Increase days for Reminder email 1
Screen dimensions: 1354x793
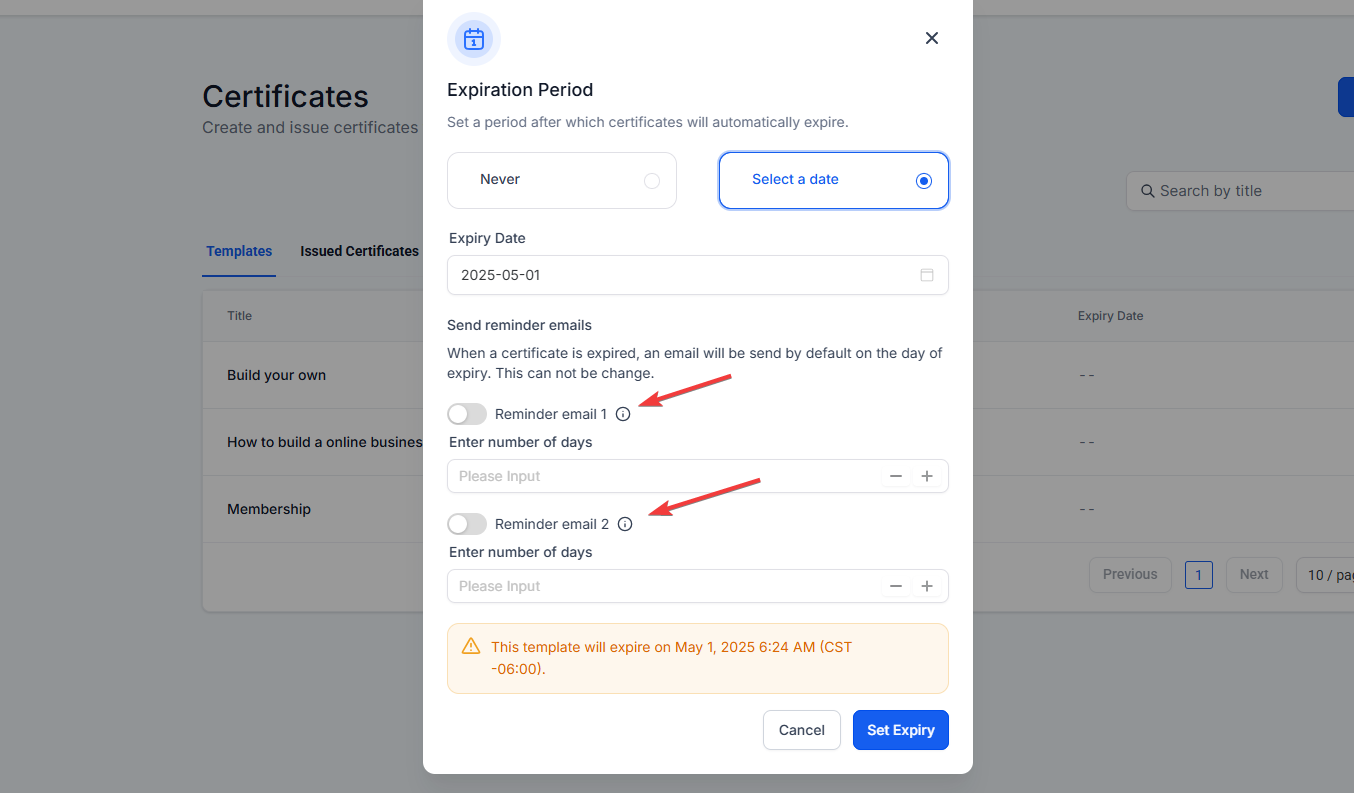click(x=927, y=476)
